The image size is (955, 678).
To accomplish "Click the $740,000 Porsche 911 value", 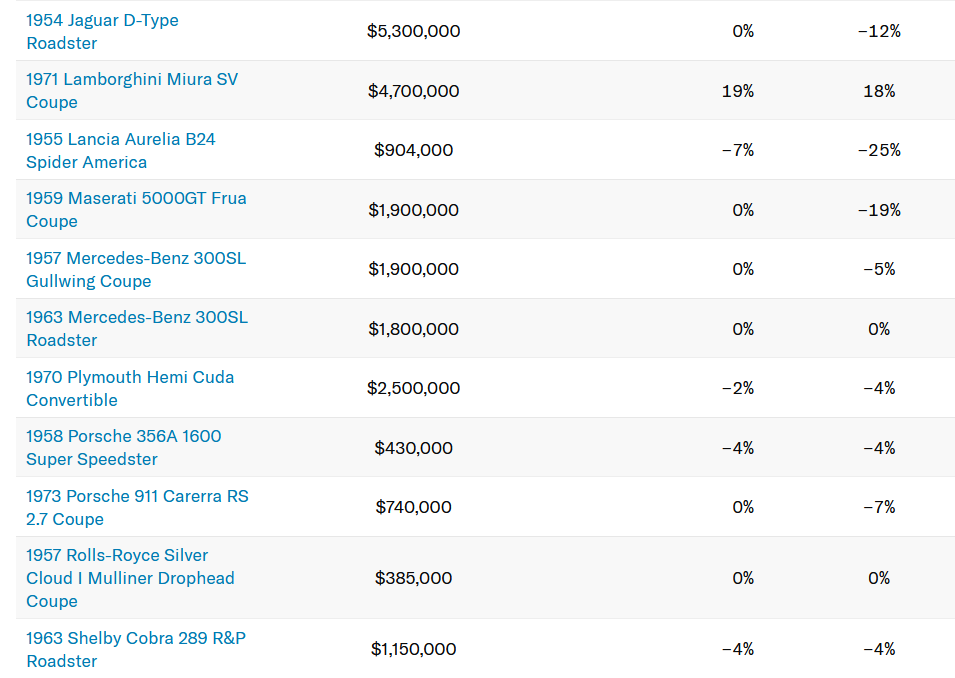I will point(413,507).
